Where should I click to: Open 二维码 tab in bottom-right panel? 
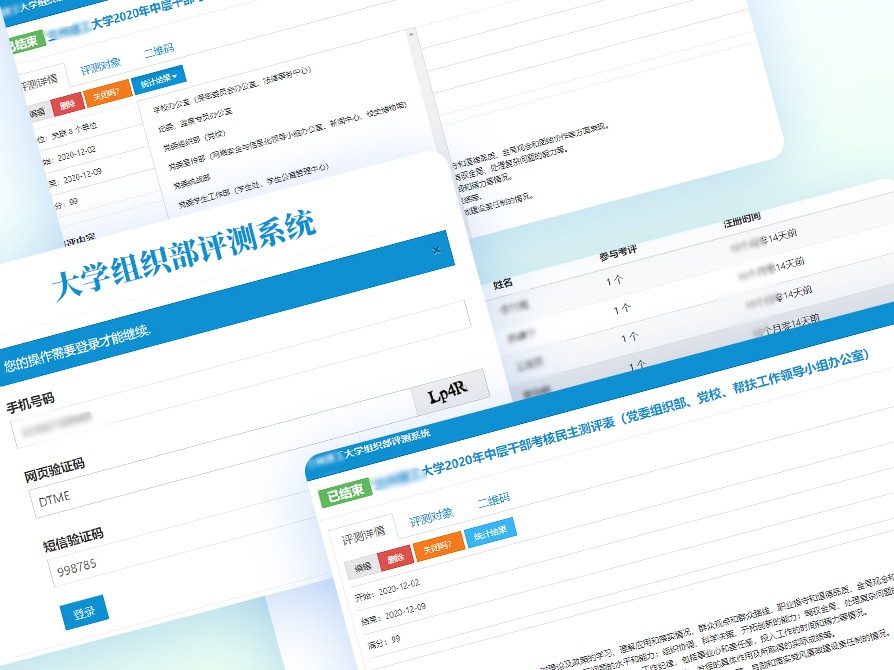click(x=493, y=498)
